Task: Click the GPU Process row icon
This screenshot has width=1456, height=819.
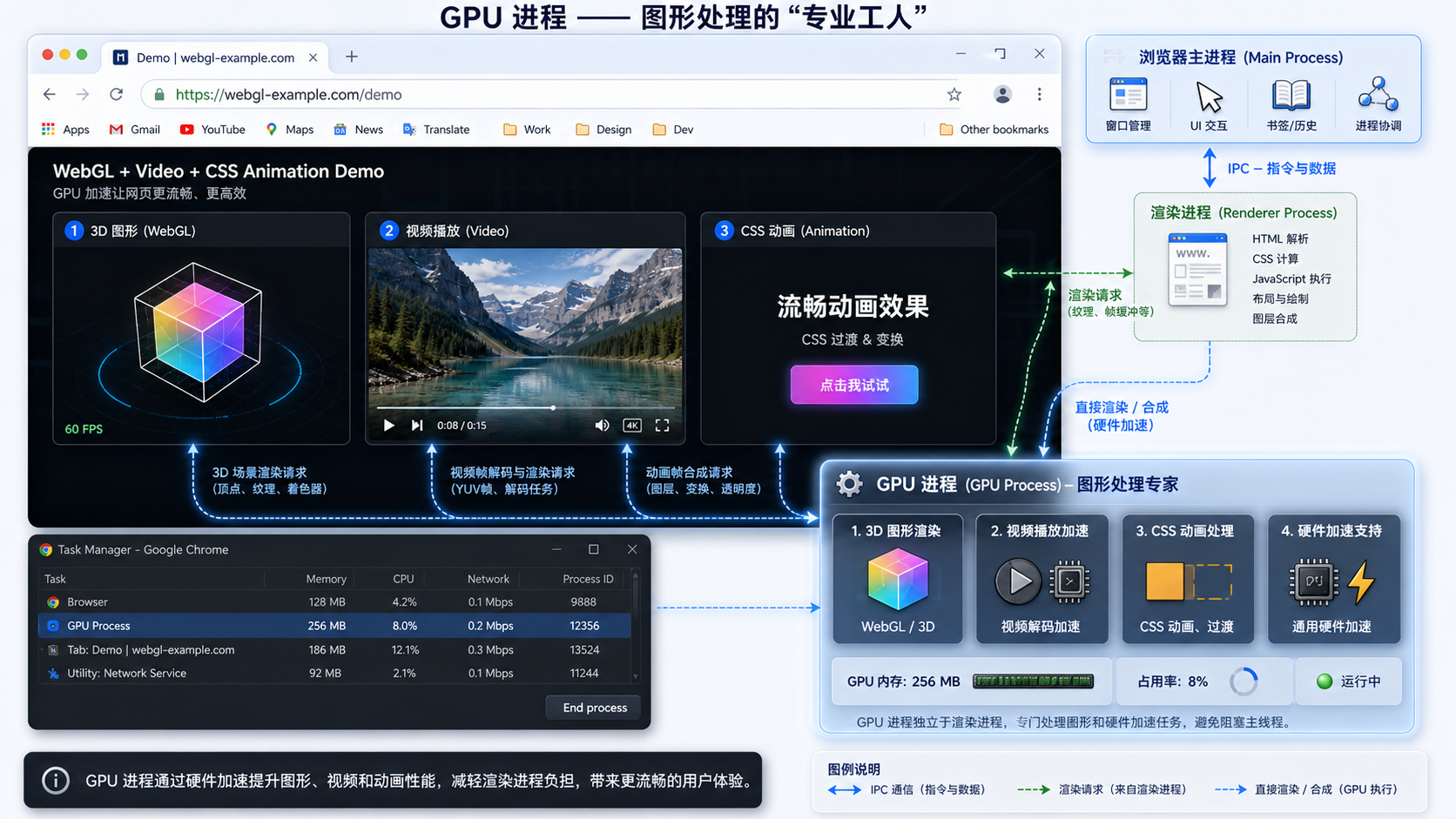Action: 53,625
